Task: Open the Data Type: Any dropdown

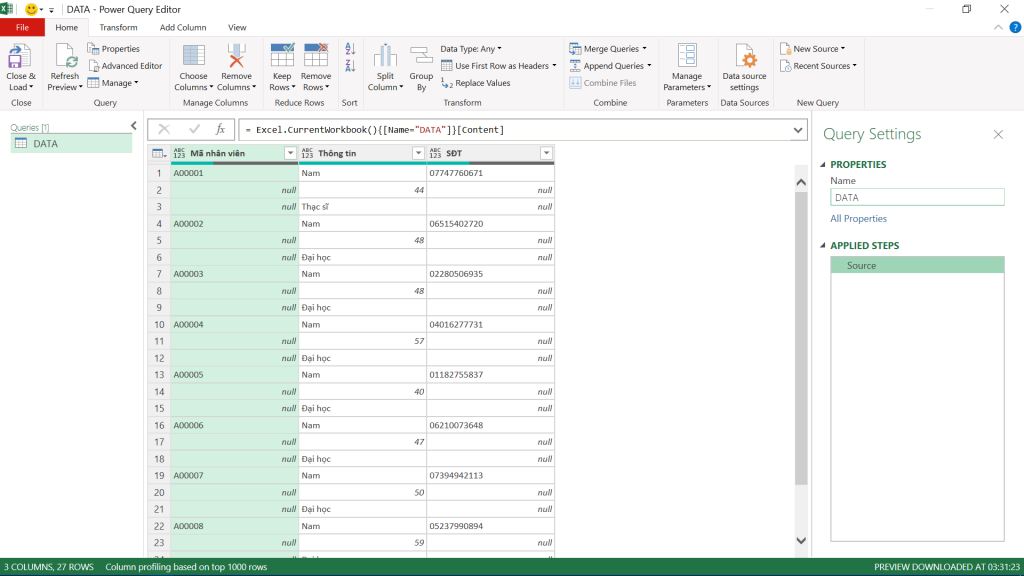Action: (x=471, y=49)
